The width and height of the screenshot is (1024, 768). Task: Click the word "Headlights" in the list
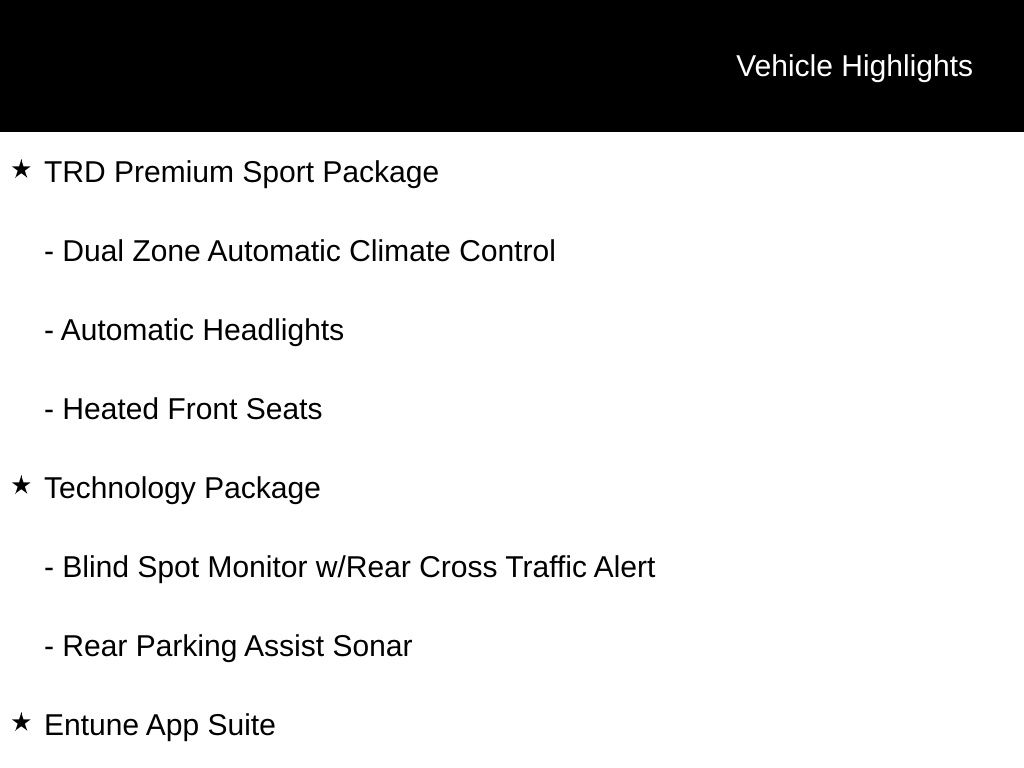pyautogui.click(x=273, y=330)
